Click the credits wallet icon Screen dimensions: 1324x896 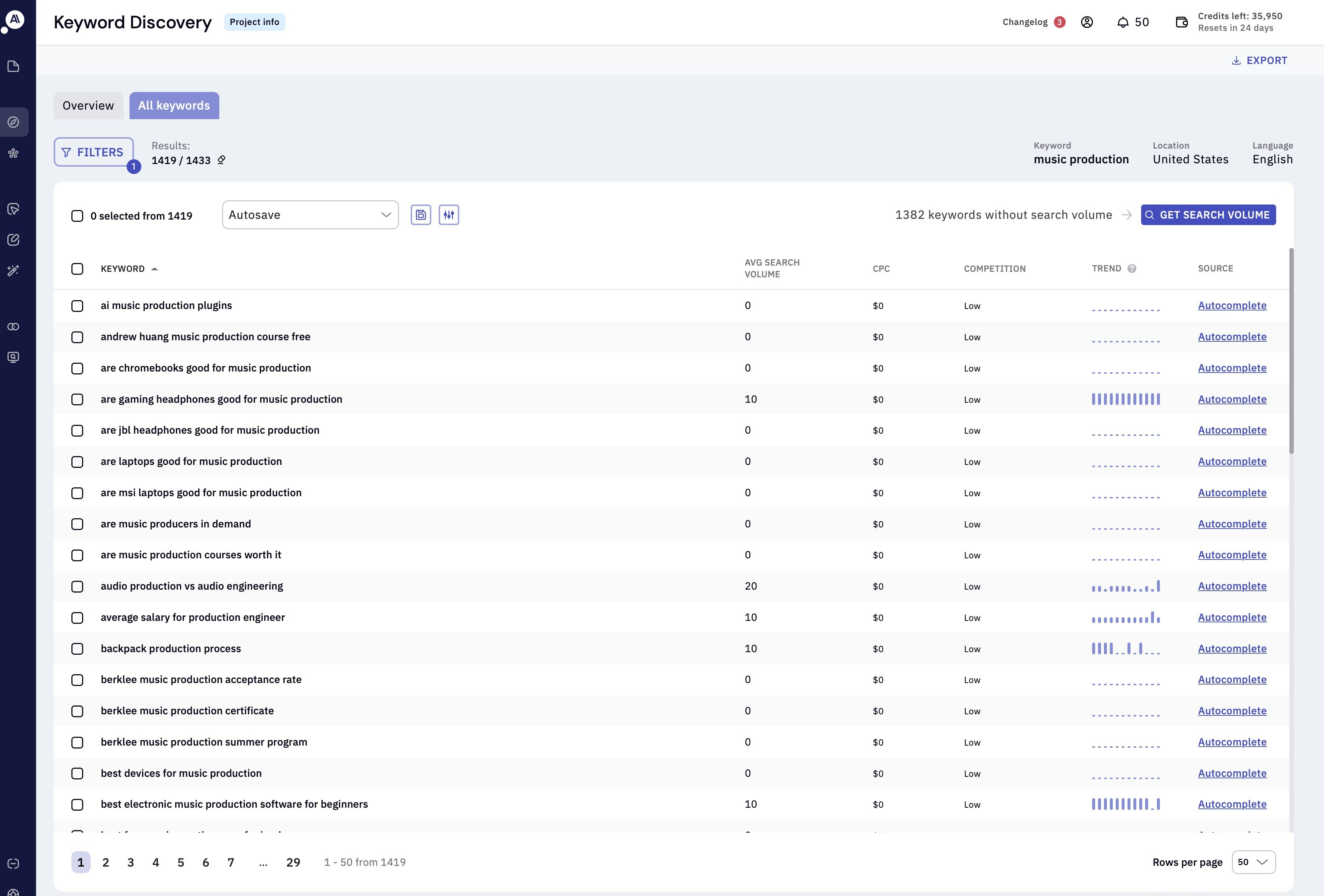click(x=1182, y=22)
